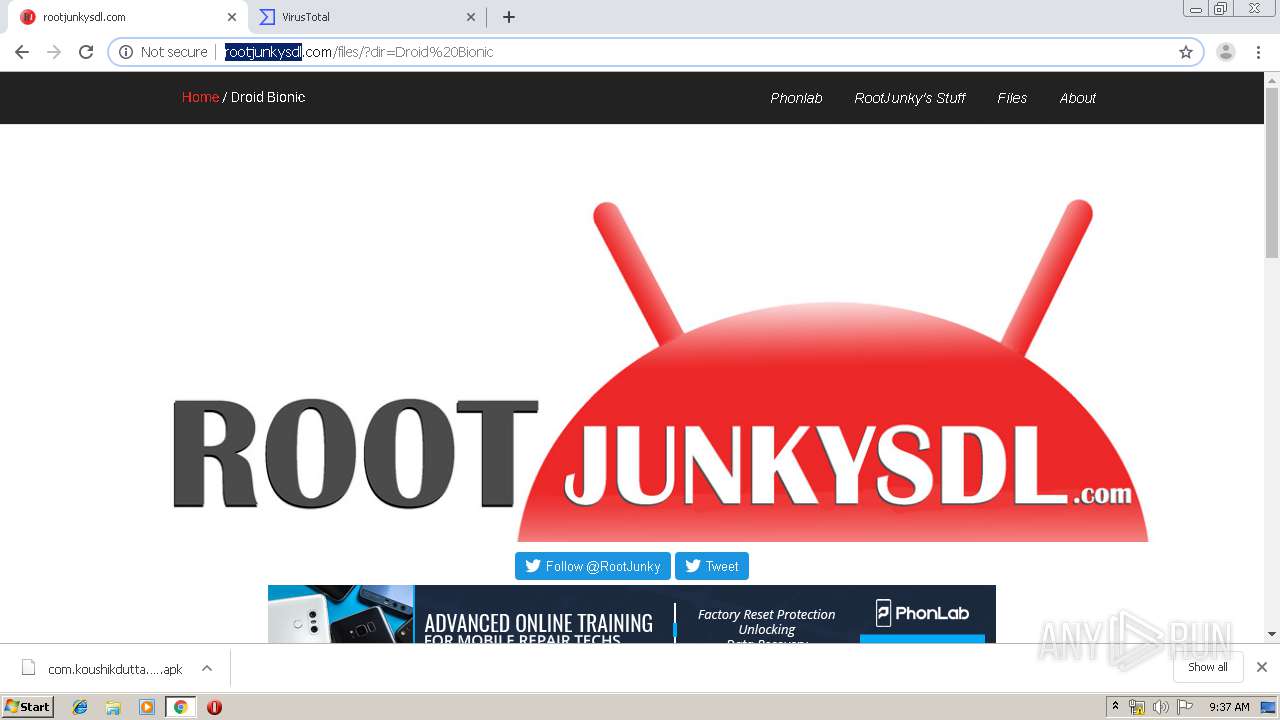Open the Chrome profile avatar
Viewport: 1280px width, 720px height.
pyautogui.click(x=1226, y=52)
